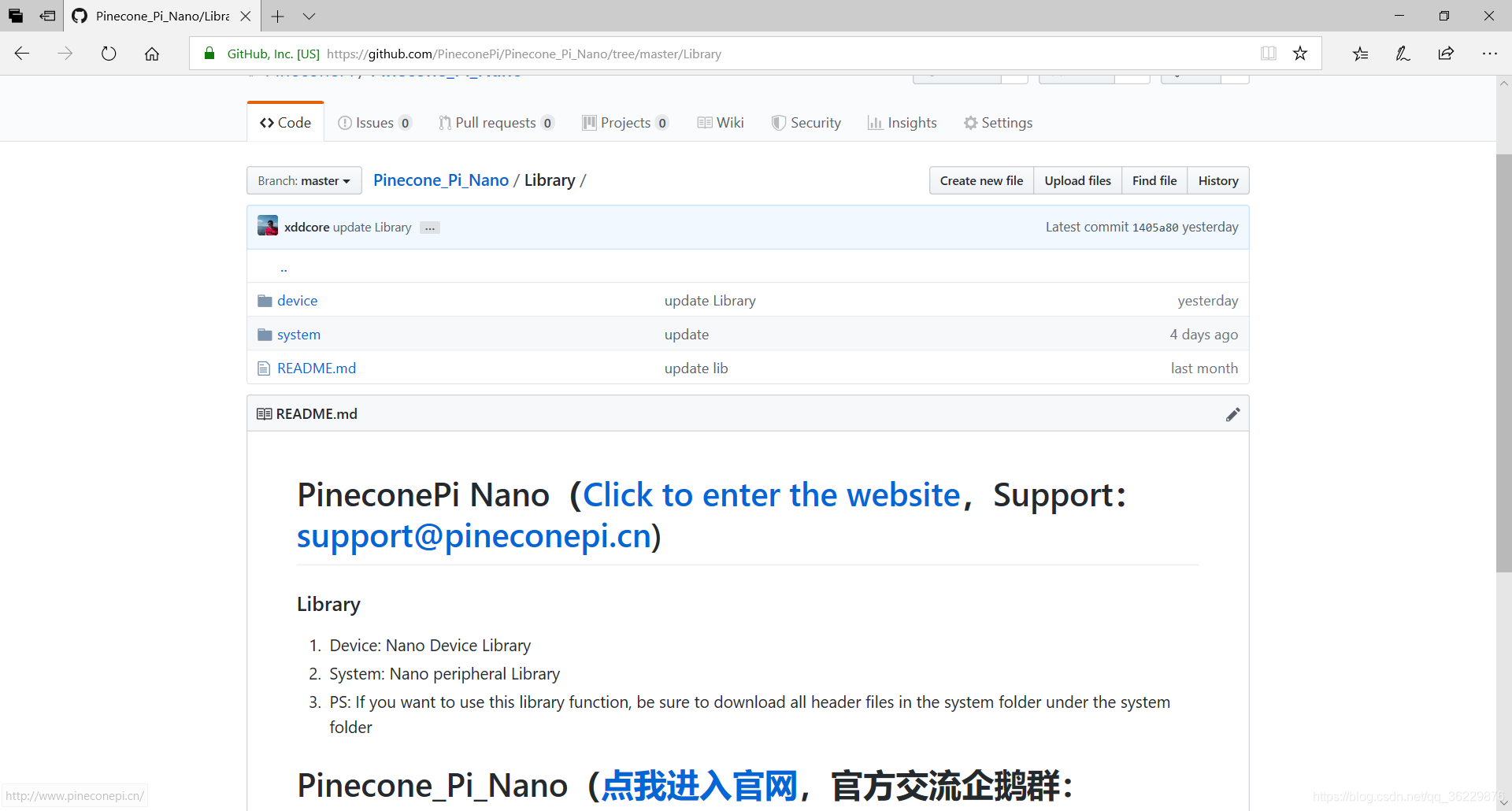Click the device folder icon
This screenshot has width=1512, height=811.
coord(265,301)
